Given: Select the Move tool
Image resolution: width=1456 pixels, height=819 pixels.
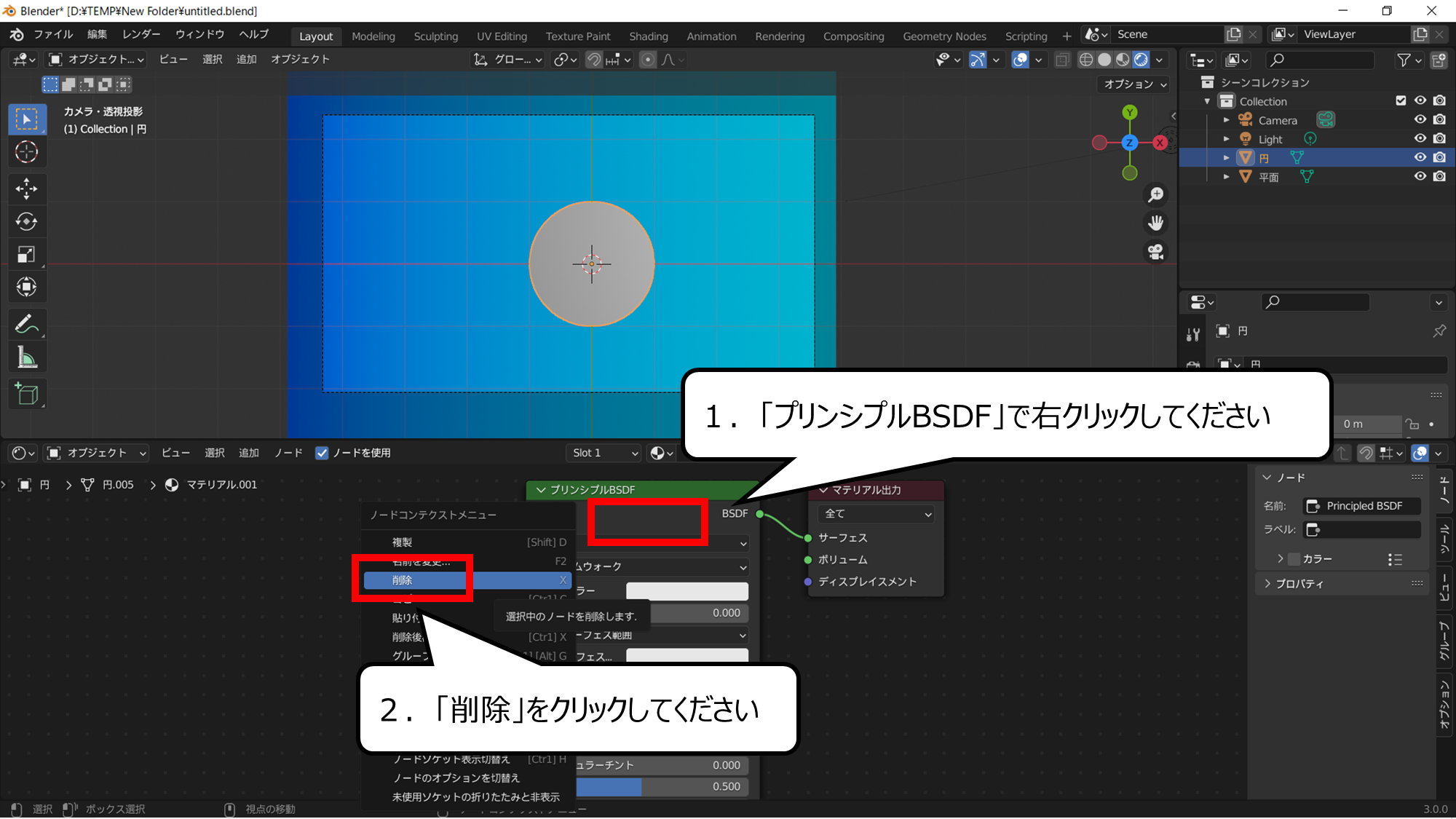Looking at the screenshot, I should pos(27,189).
